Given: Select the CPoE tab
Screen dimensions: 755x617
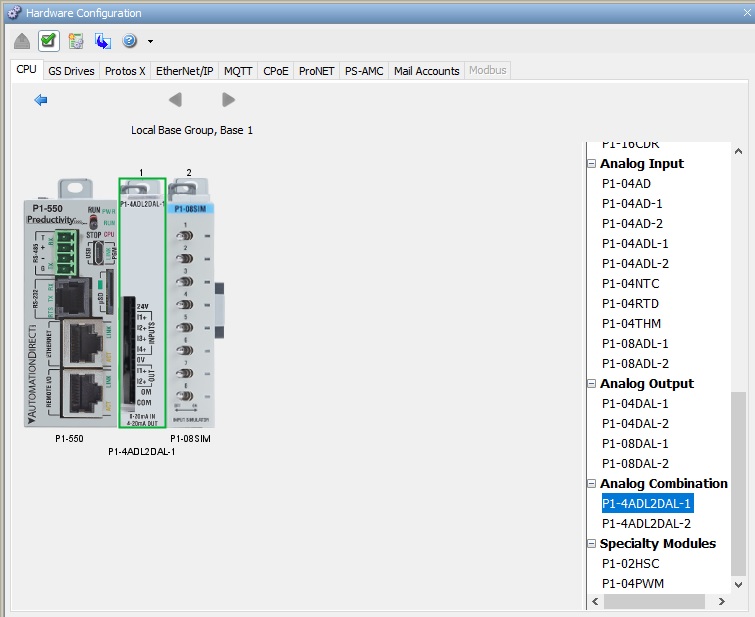Looking at the screenshot, I should click(275, 71).
